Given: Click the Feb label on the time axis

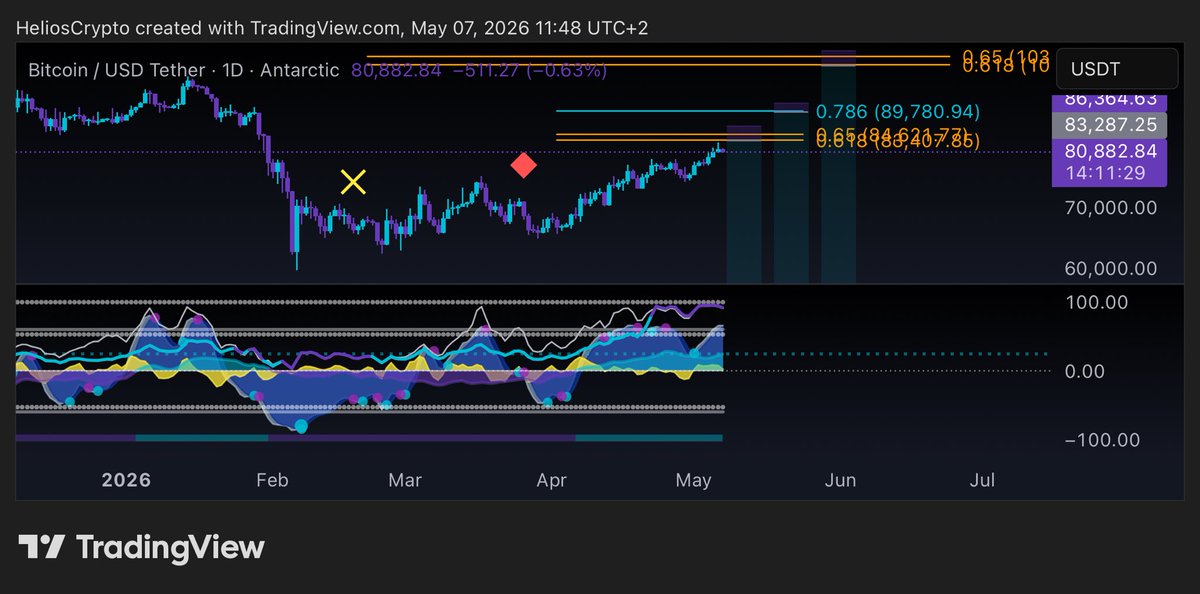Looking at the screenshot, I should (272, 480).
